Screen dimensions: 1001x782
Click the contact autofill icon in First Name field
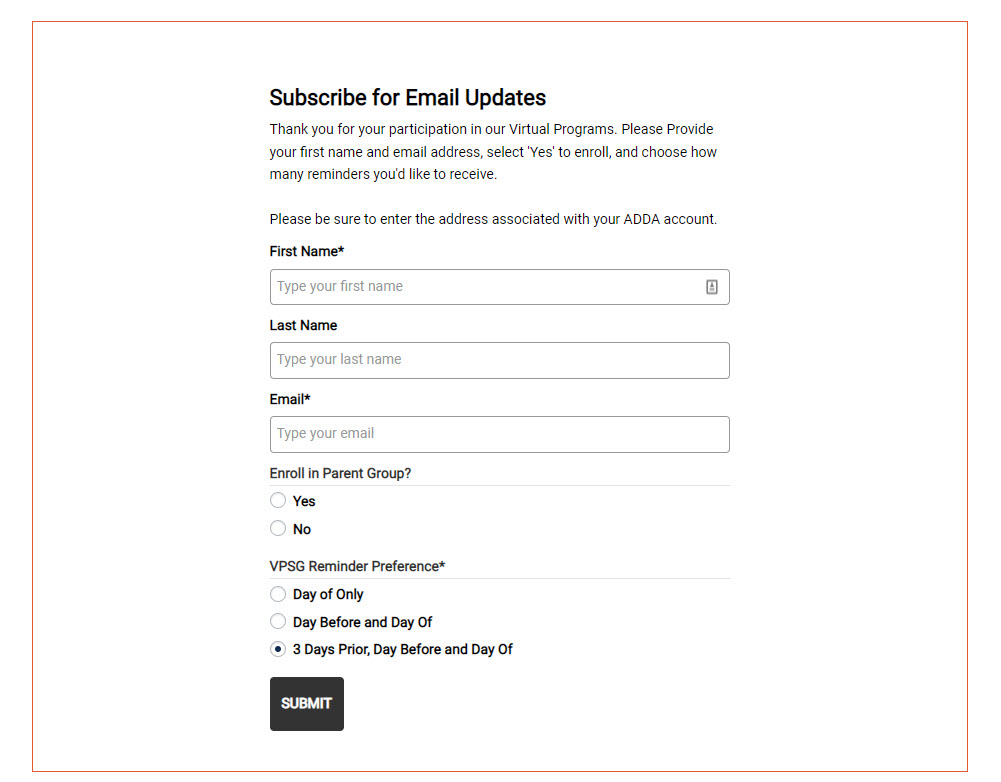tap(712, 287)
